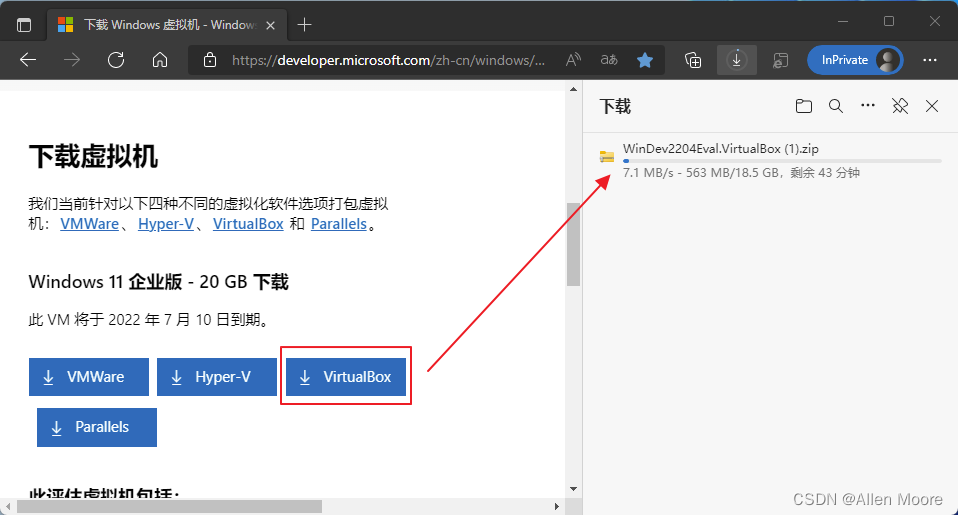This screenshot has height=515, width=958.
Task: Download the VirtualBox virtual machine button
Action: tap(346, 377)
